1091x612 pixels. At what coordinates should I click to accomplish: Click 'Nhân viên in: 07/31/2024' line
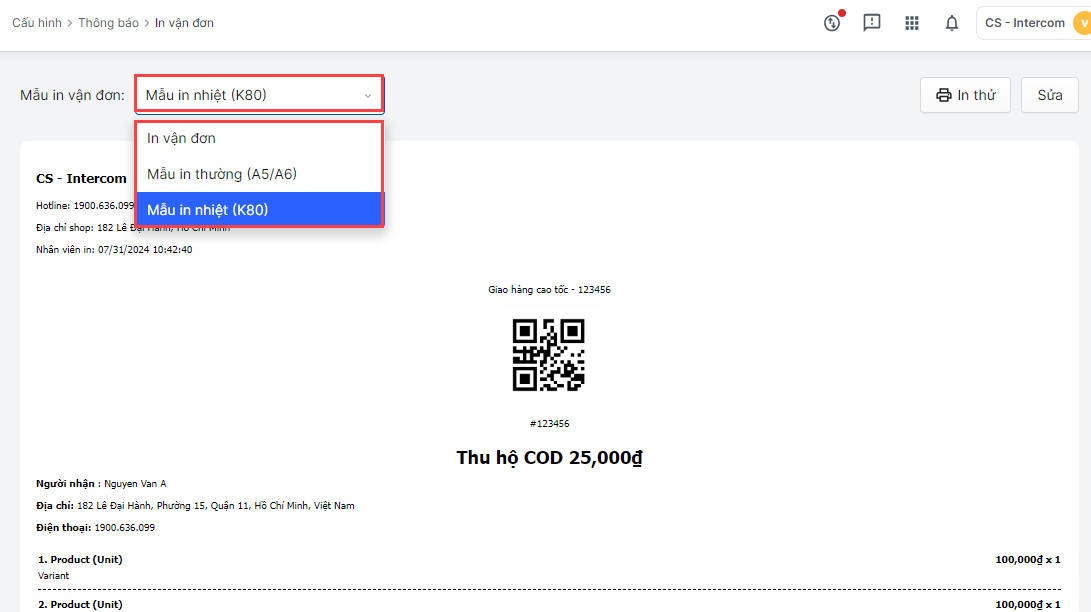114,250
